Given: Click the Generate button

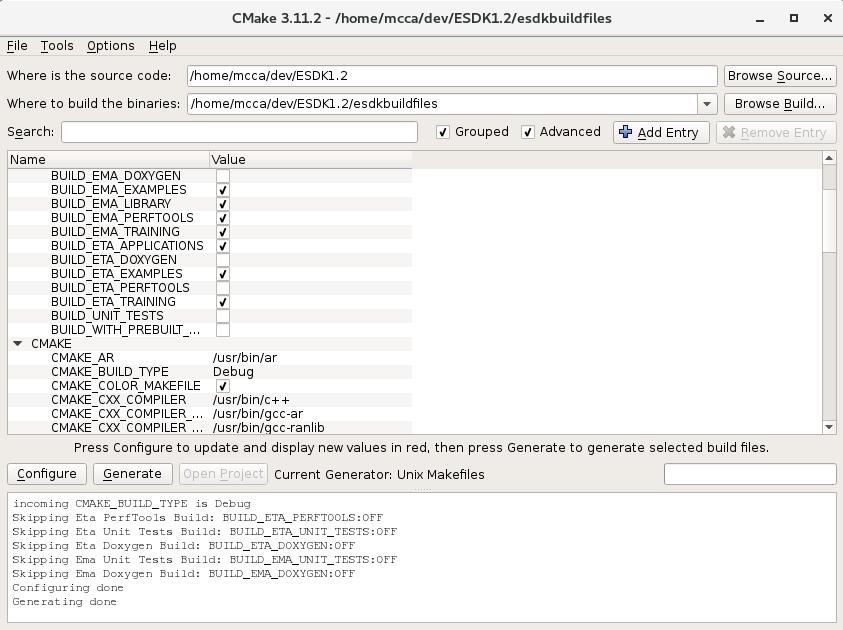Looking at the screenshot, I should click(132, 474).
